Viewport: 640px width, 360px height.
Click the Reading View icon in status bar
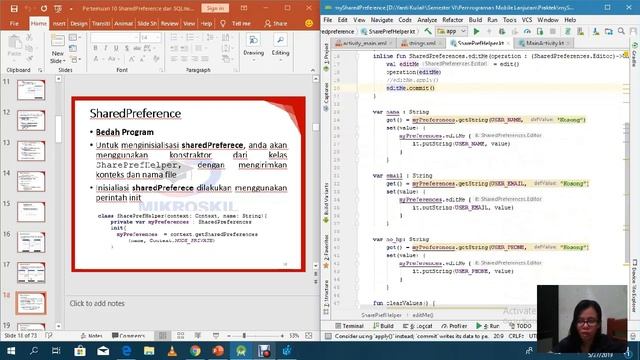[198, 336]
